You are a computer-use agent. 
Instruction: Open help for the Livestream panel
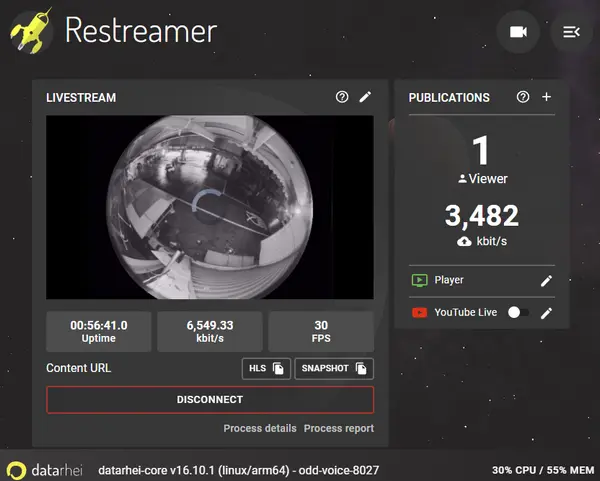pyautogui.click(x=342, y=97)
